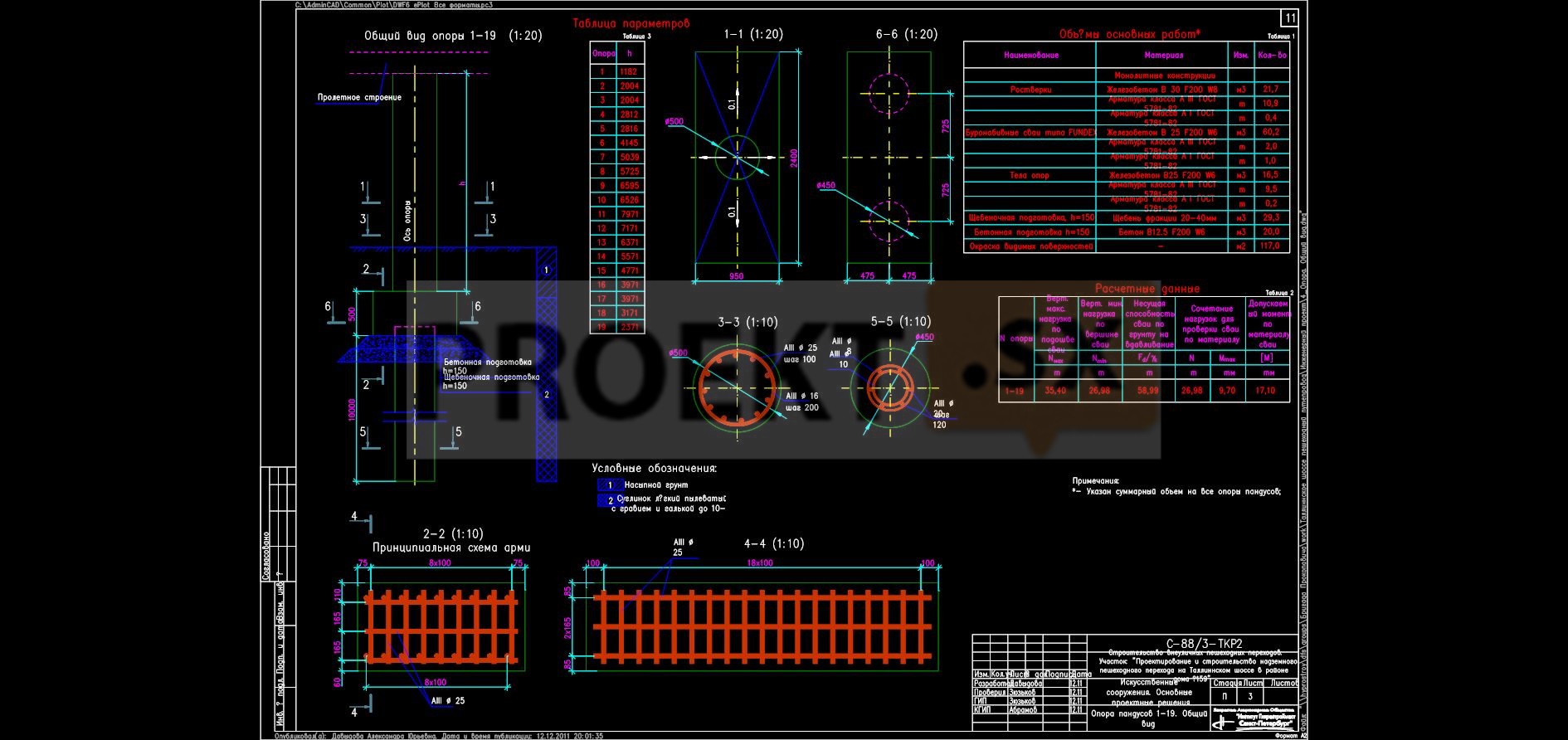This screenshot has width=1568, height=740.
Task: Click parameter table value "2812"
Action: point(630,114)
